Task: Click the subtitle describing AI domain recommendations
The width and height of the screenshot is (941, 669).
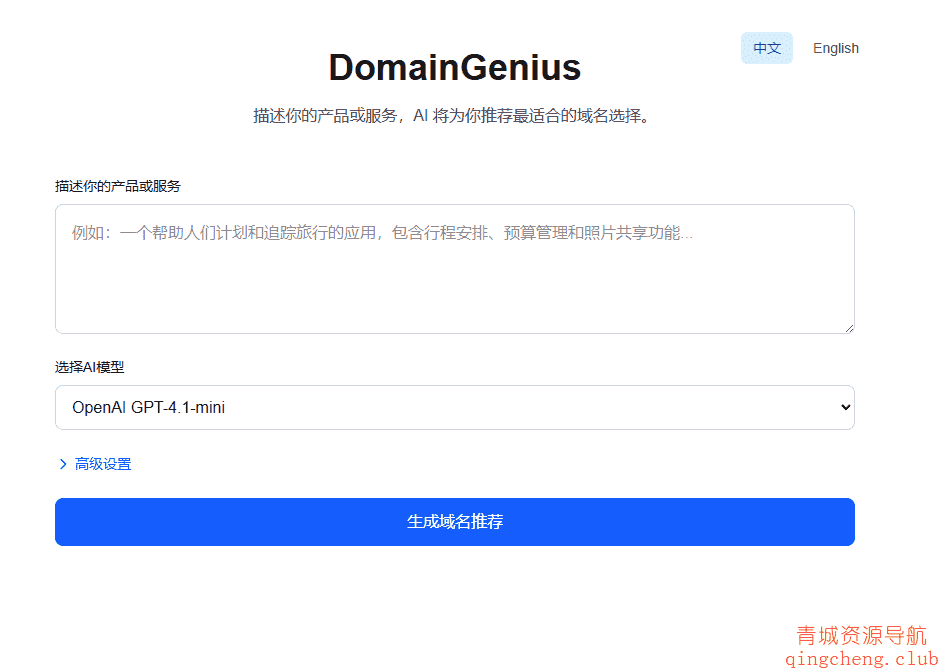Action: point(454,115)
